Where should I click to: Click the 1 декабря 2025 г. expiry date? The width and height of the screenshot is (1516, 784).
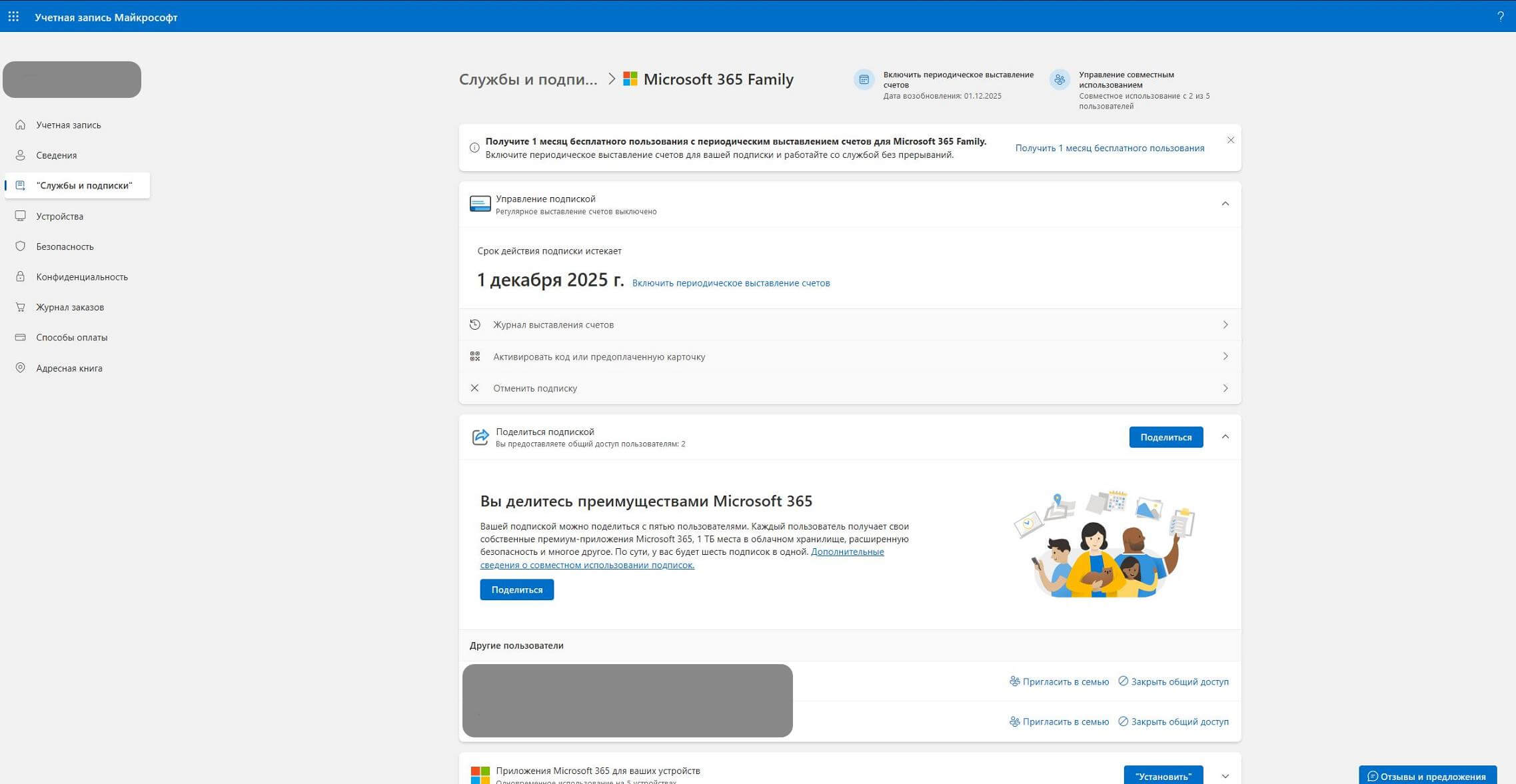tap(550, 280)
